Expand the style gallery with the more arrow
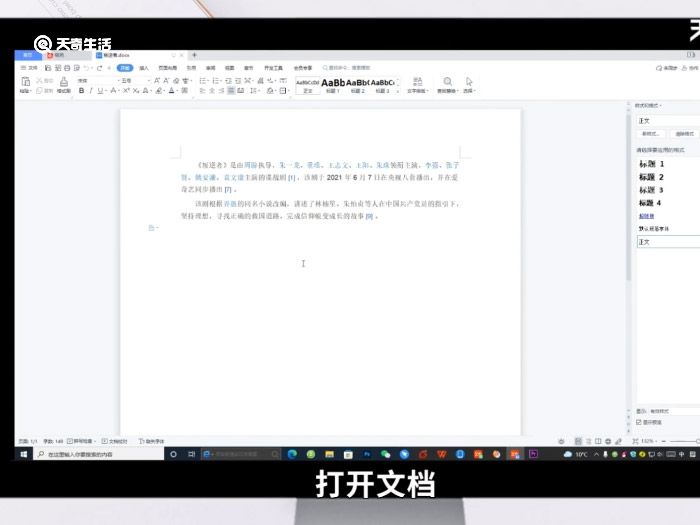This screenshot has width=700, height=525. pos(398,91)
